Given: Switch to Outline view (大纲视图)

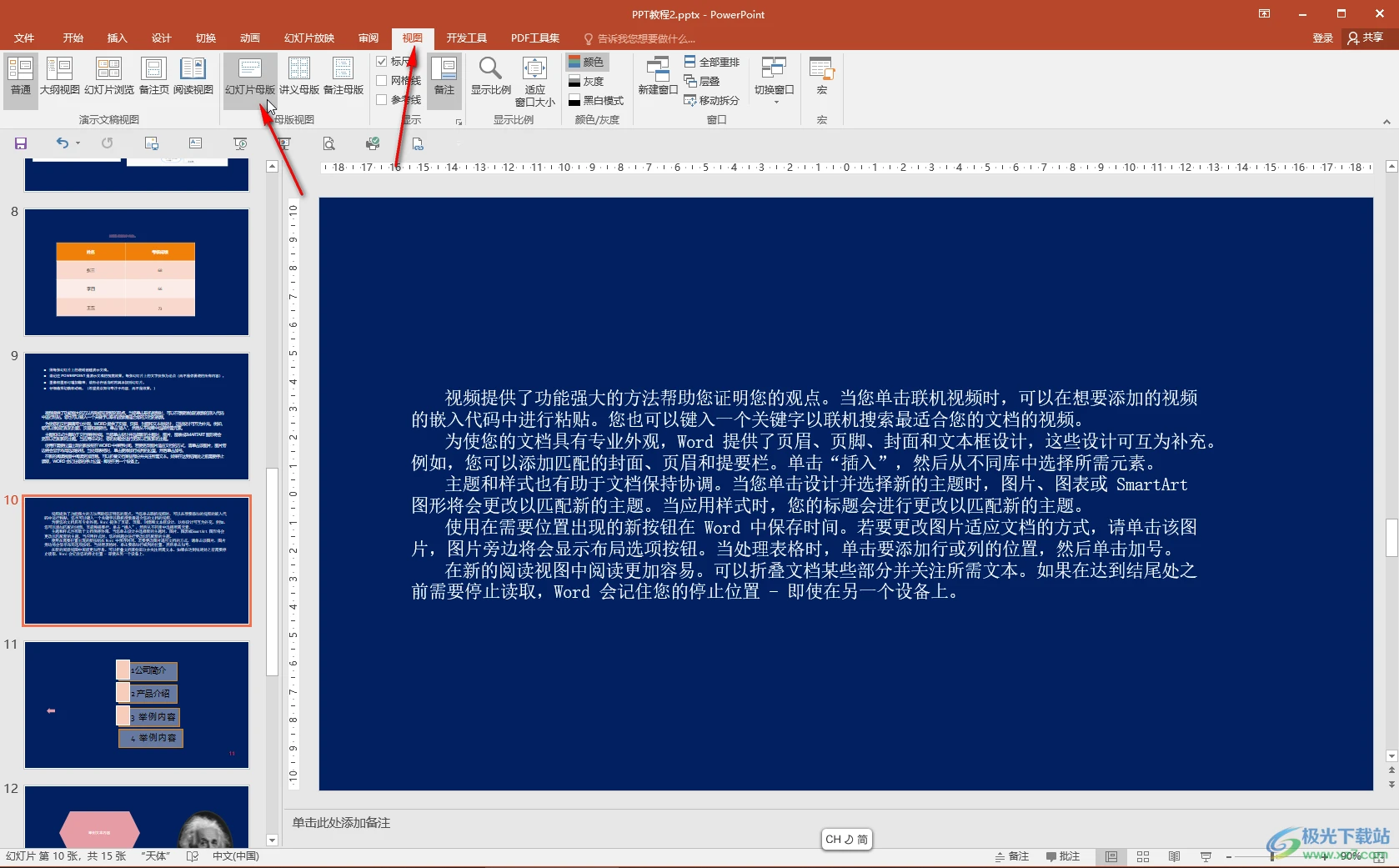Looking at the screenshot, I should click(59, 76).
